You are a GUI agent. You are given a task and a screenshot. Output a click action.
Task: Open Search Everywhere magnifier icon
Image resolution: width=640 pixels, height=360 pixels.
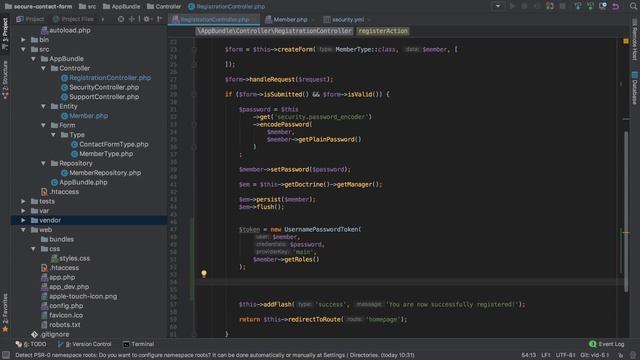[x=633, y=6]
